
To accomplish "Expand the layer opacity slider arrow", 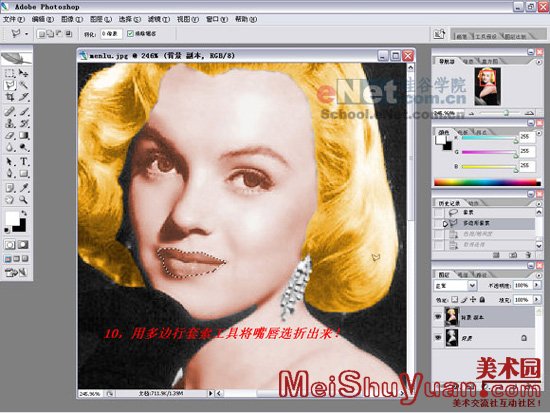I will coord(537,285).
